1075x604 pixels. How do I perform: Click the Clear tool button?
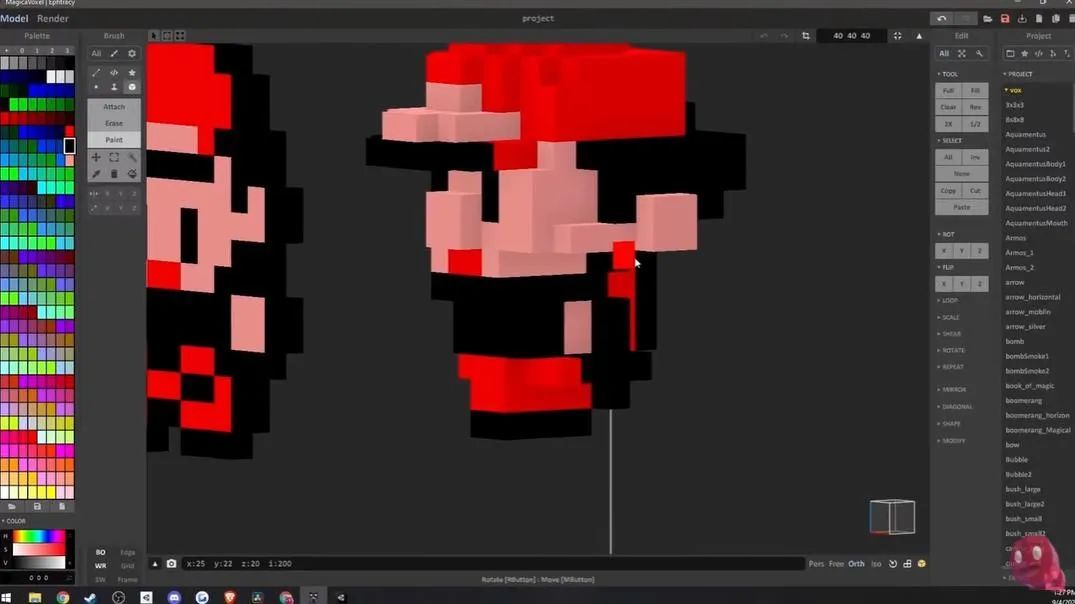[948, 107]
